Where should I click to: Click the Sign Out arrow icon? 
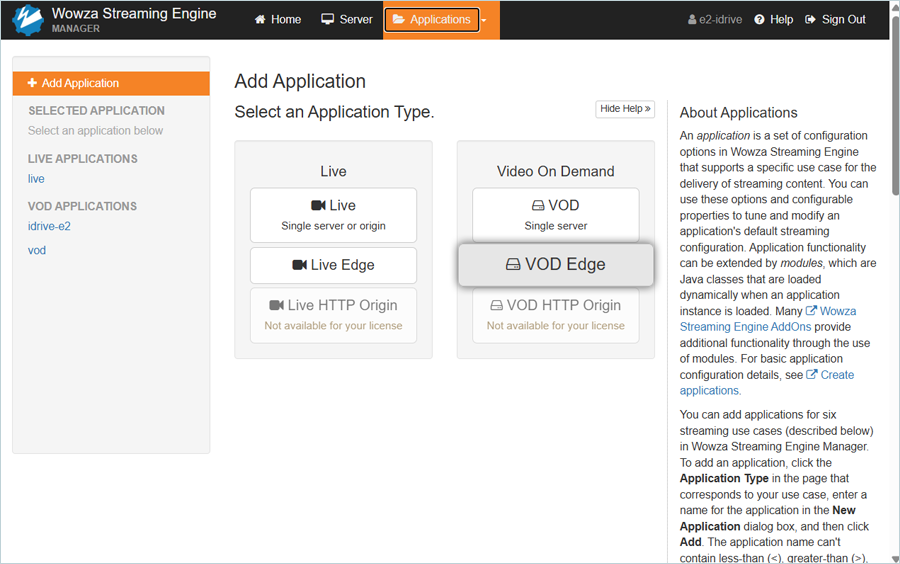click(810, 20)
